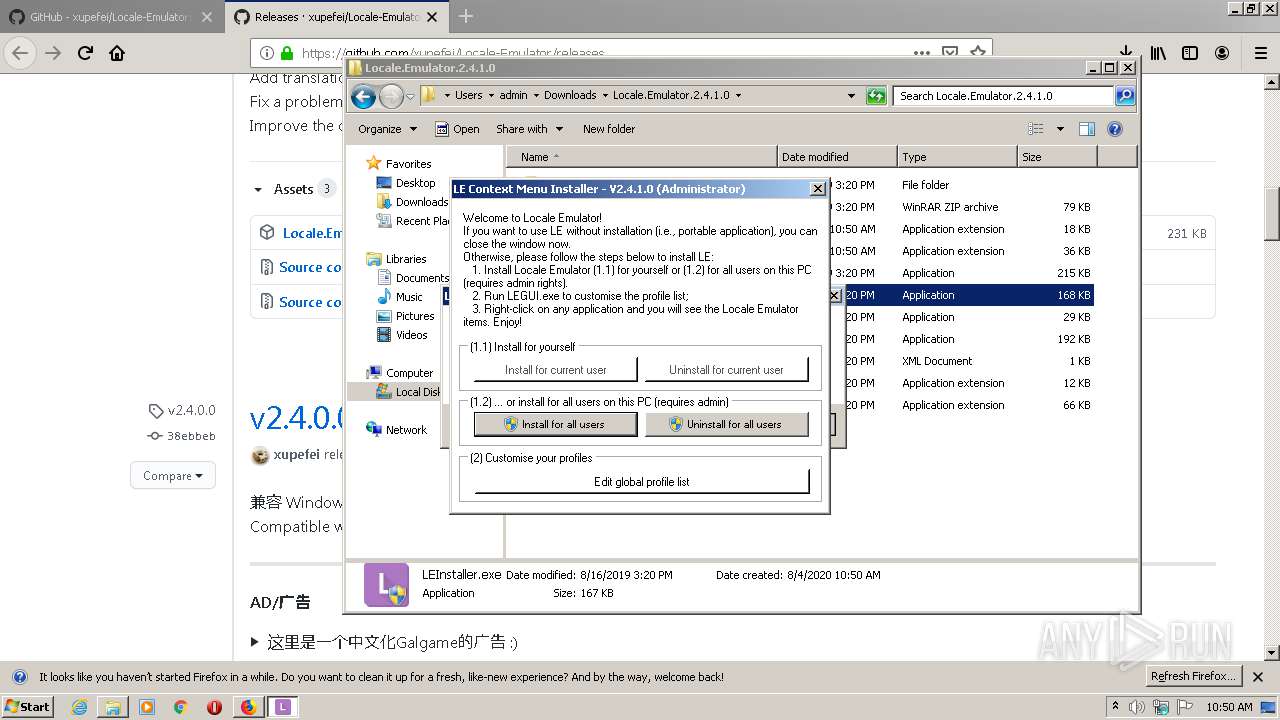Viewport: 1280px width, 720px height.
Task: Expand Explorer address history dropdown
Action: (851, 96)
